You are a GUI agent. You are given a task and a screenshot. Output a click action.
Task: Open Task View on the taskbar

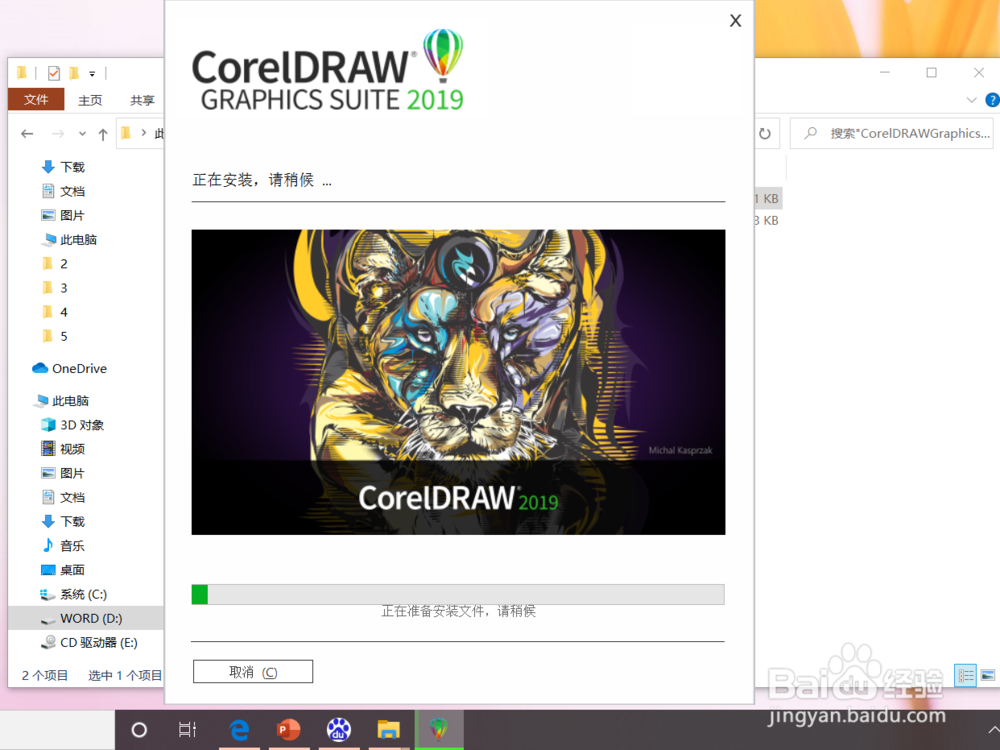(x=187, y=730)
